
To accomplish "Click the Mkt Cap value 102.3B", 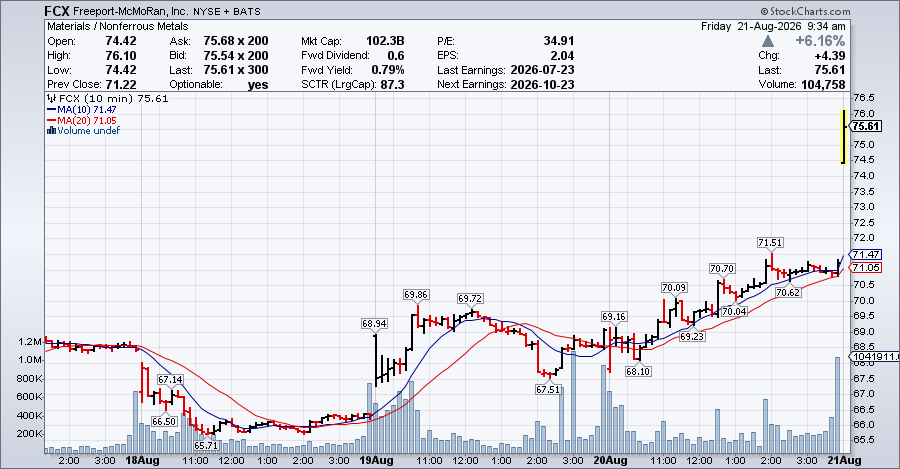I will [385, 41].
